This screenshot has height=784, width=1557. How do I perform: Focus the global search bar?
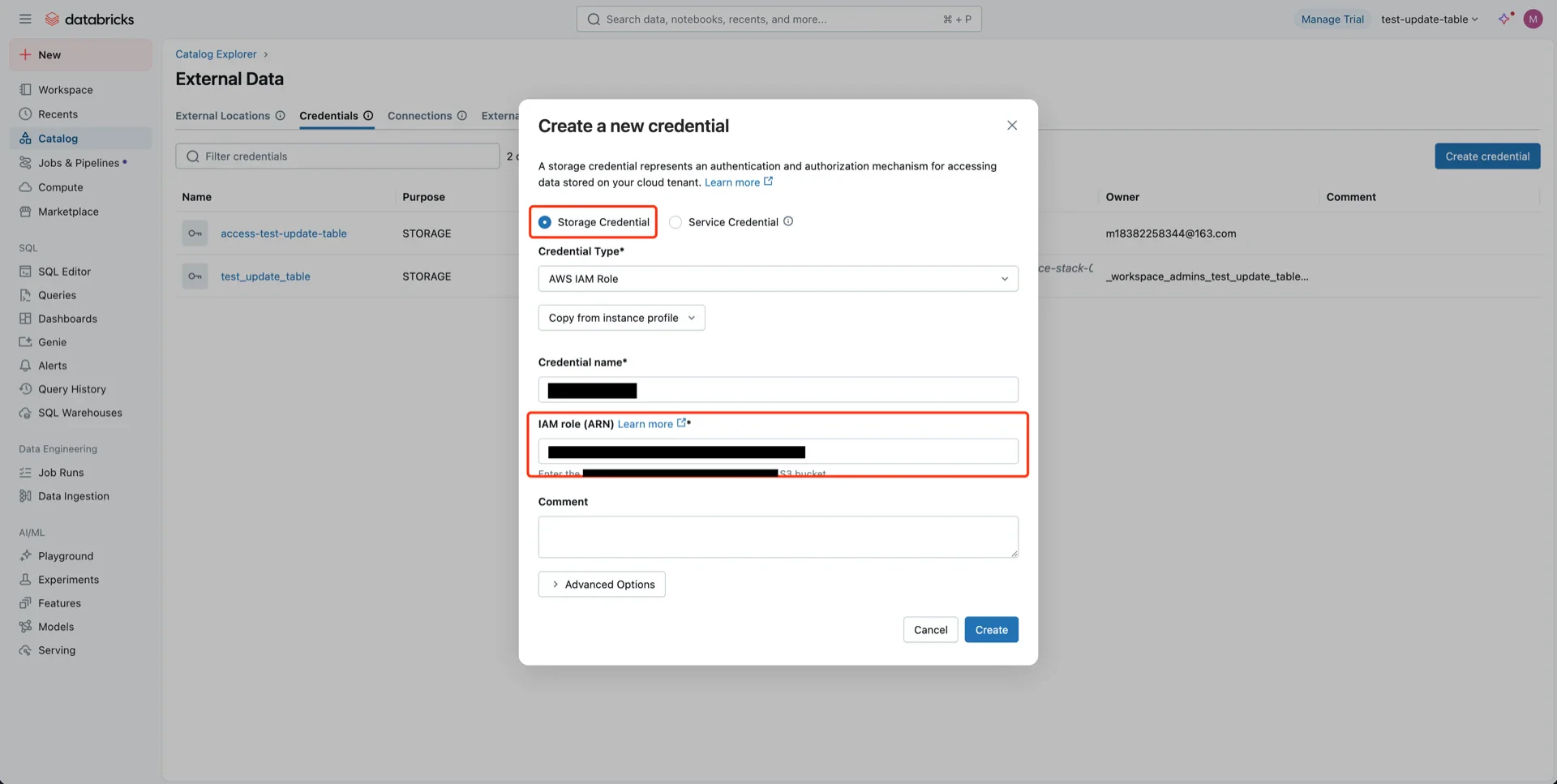pos(778,19)
